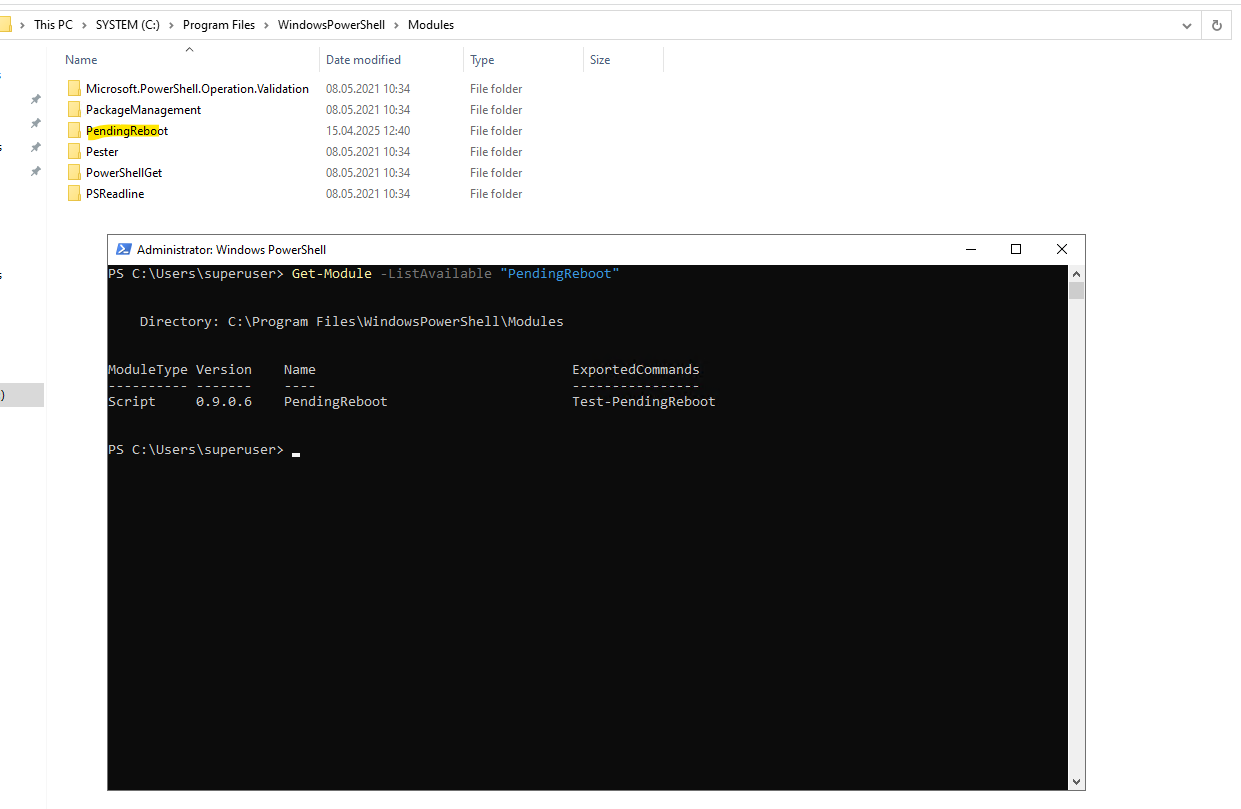The image size is (1241, 809).
Task: Open the PendingReboot folder icon
Action: [x=74, y=131]
